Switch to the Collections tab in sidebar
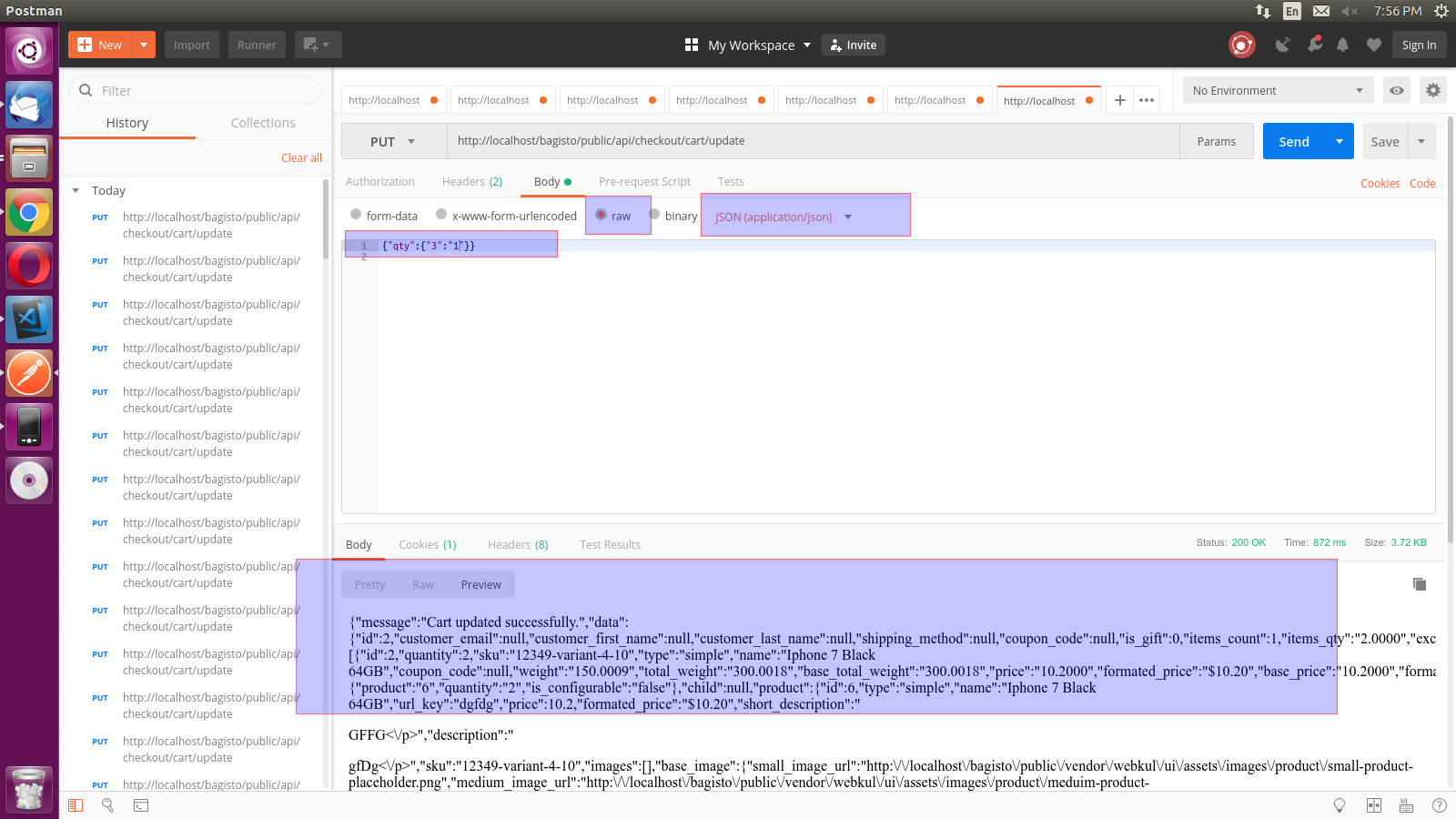 [263, 123]
